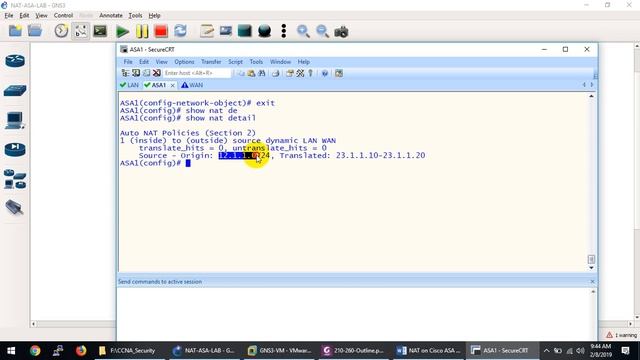Screen dimensions: 640x360
Task: Open SecureCRT Tools menu
Action: [256, 62]
